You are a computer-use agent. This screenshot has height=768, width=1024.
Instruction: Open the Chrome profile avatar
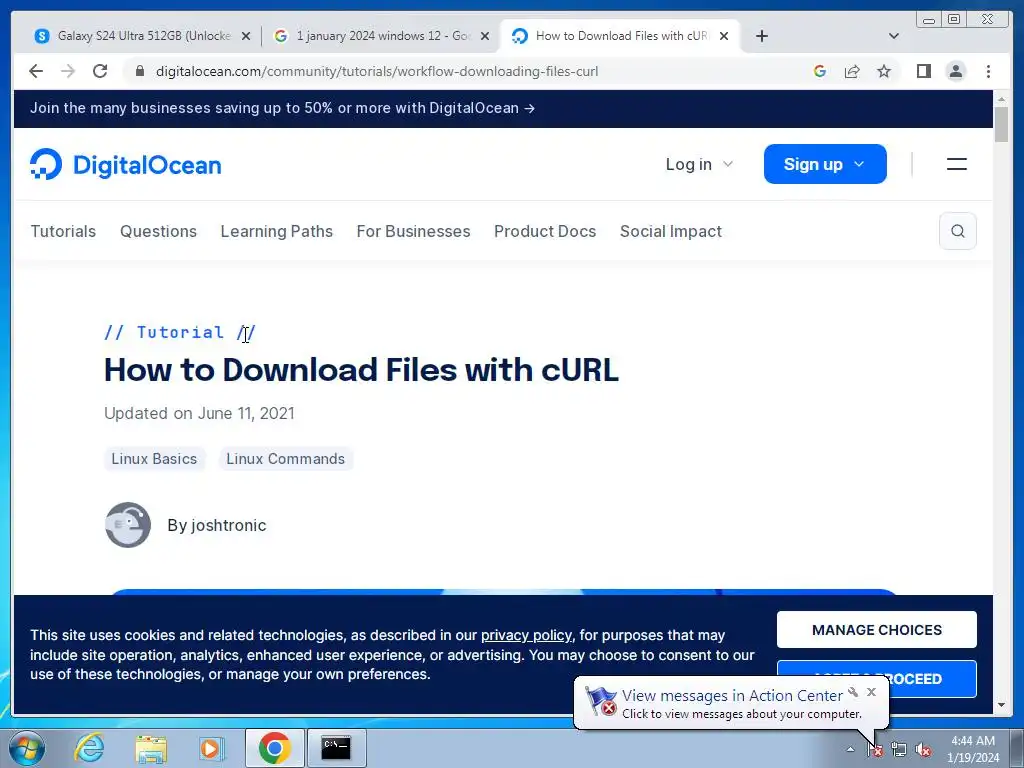956,71
